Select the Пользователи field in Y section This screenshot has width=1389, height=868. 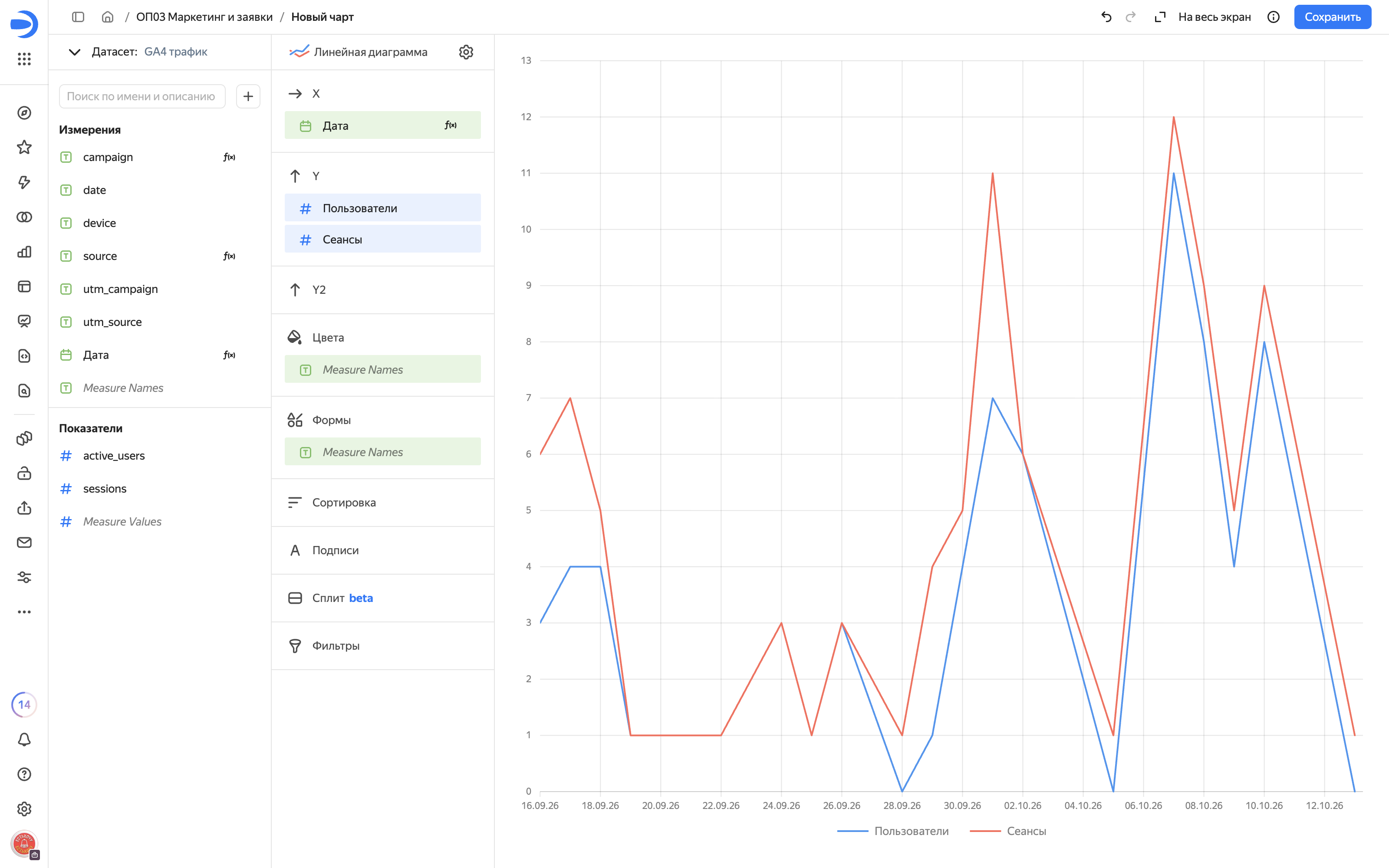[383, 208]
